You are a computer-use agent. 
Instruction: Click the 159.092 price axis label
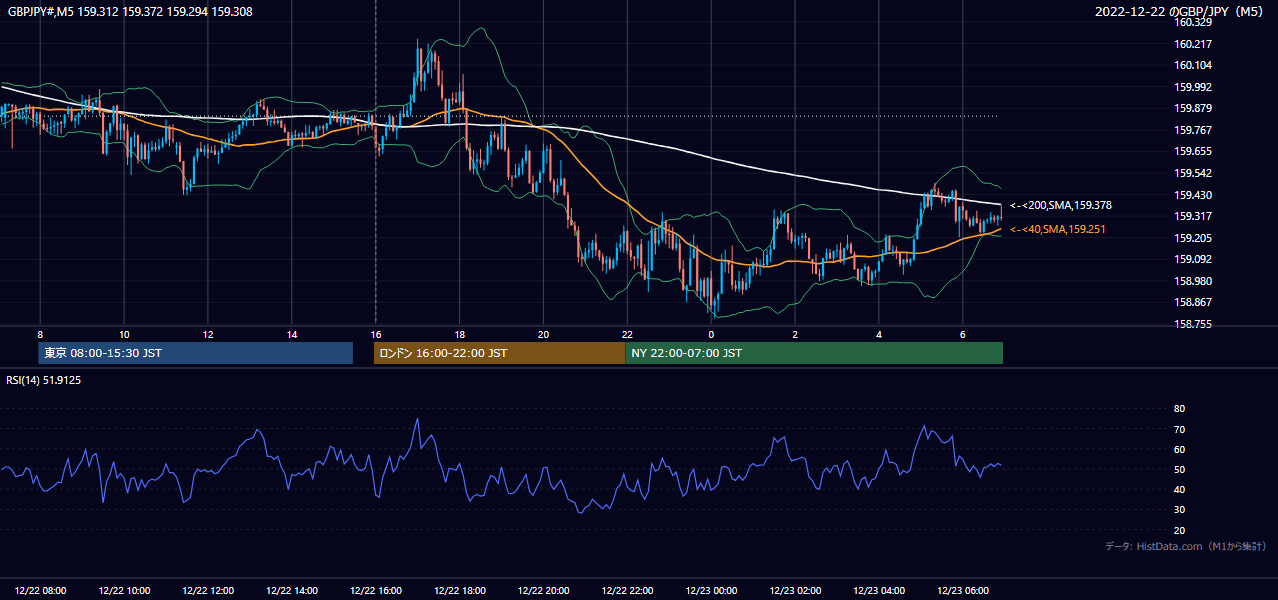[1193, 259]
